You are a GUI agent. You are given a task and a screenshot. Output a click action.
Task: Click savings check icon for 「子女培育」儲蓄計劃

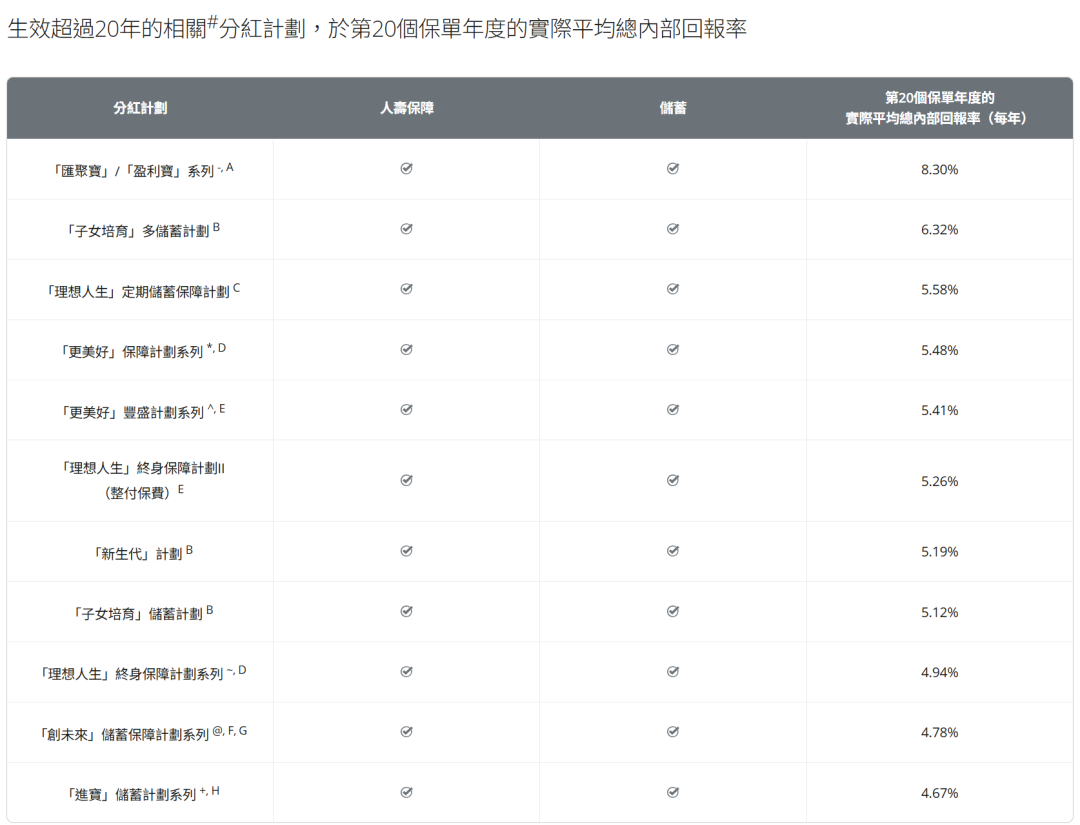[x=673, y=612]
